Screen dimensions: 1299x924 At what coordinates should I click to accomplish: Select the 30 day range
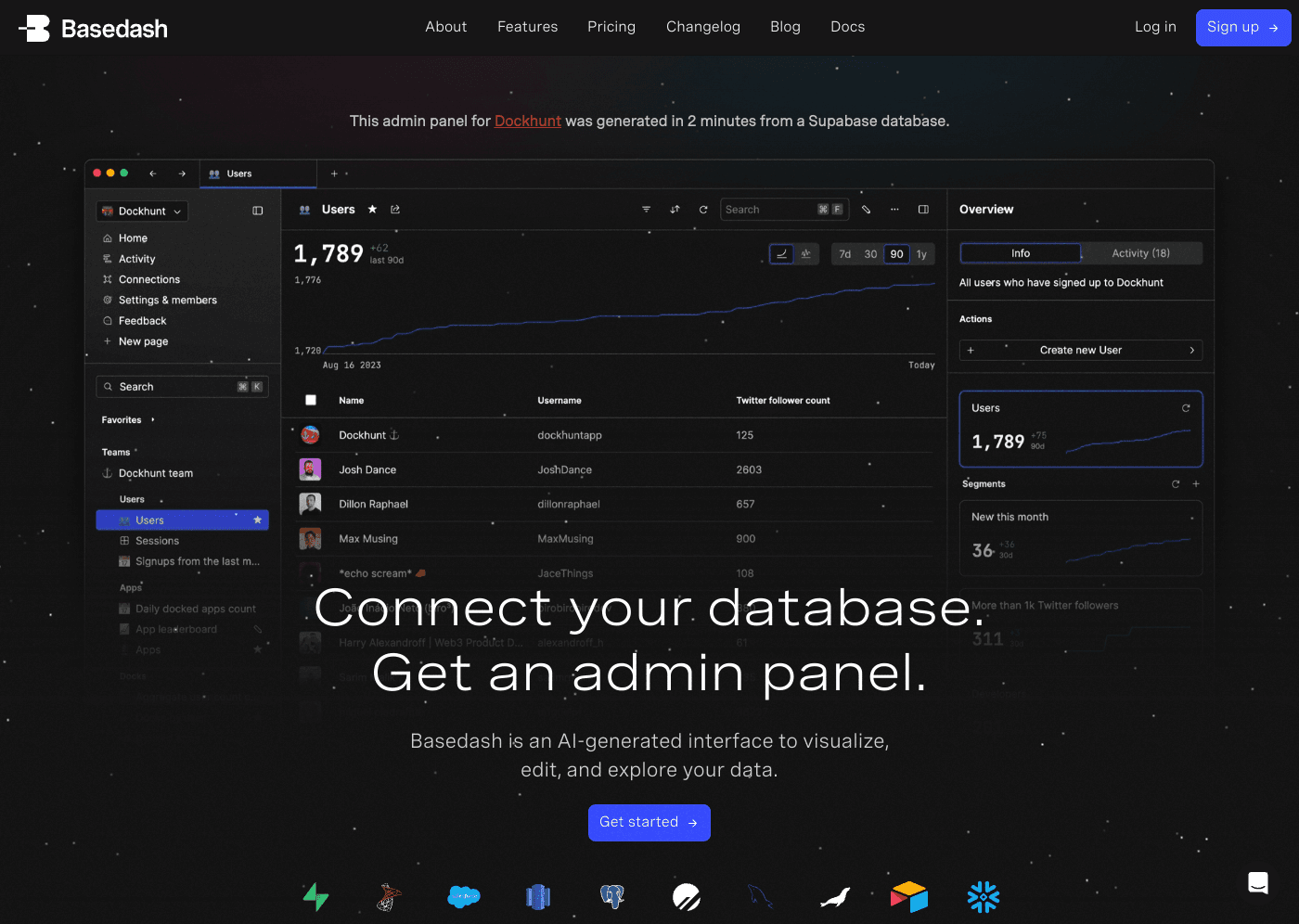point(870,254)
